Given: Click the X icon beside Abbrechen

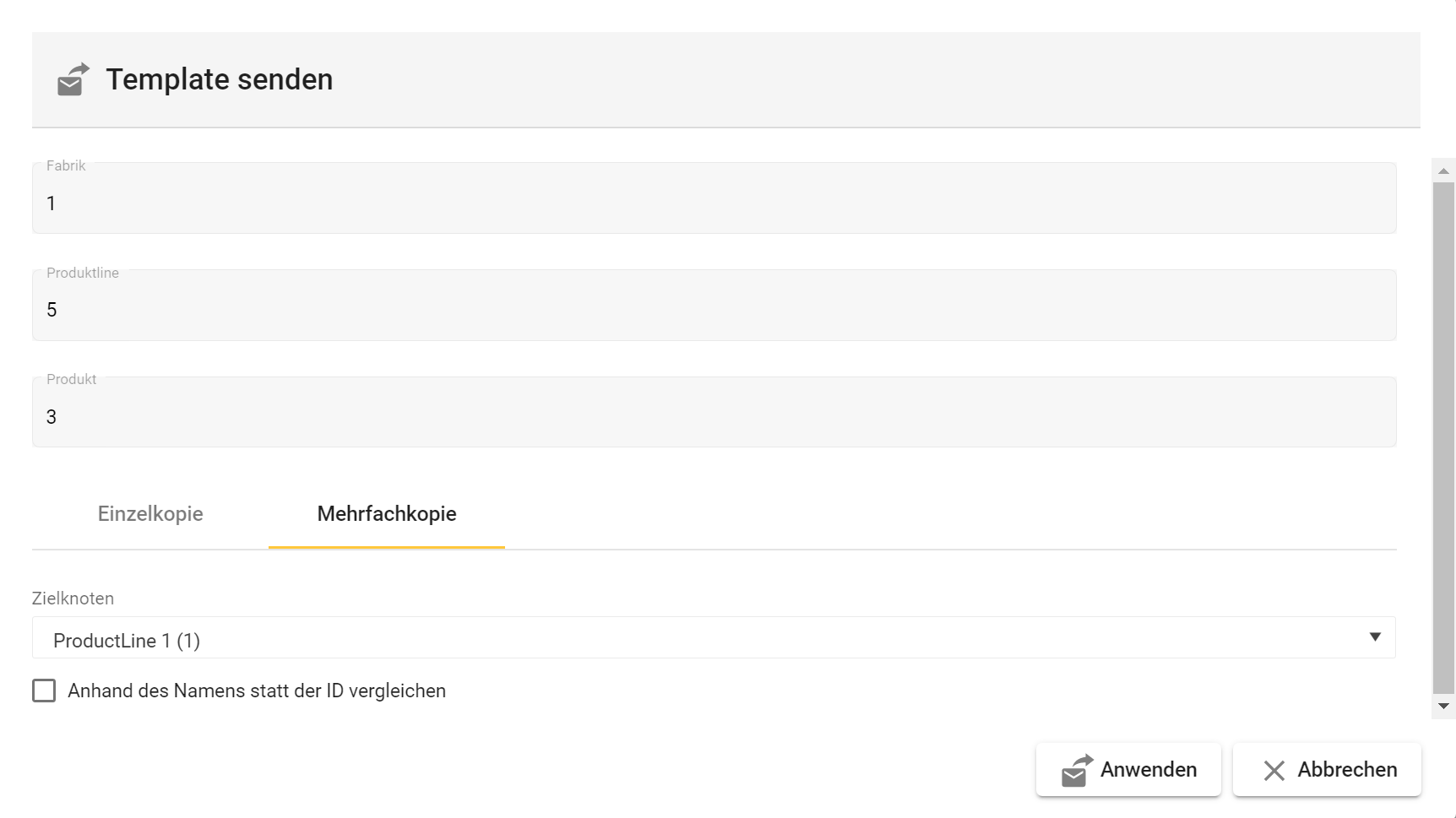Looking at the screenshot, I should [1274, 771].
